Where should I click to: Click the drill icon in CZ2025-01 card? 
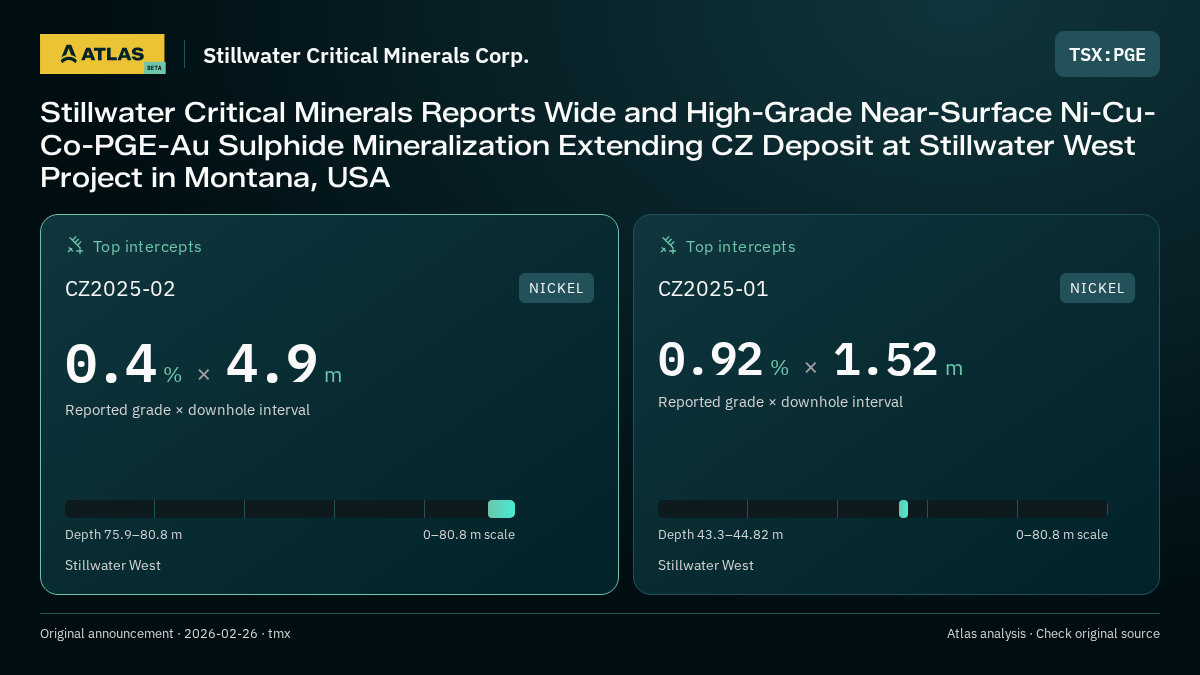tap(668, 245)
